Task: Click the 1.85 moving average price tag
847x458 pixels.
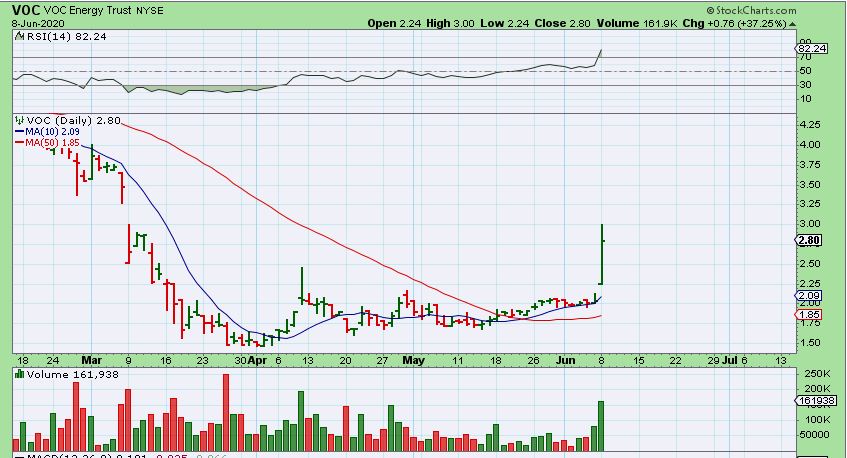Action: pyautogui.click(x=809, y=314)
